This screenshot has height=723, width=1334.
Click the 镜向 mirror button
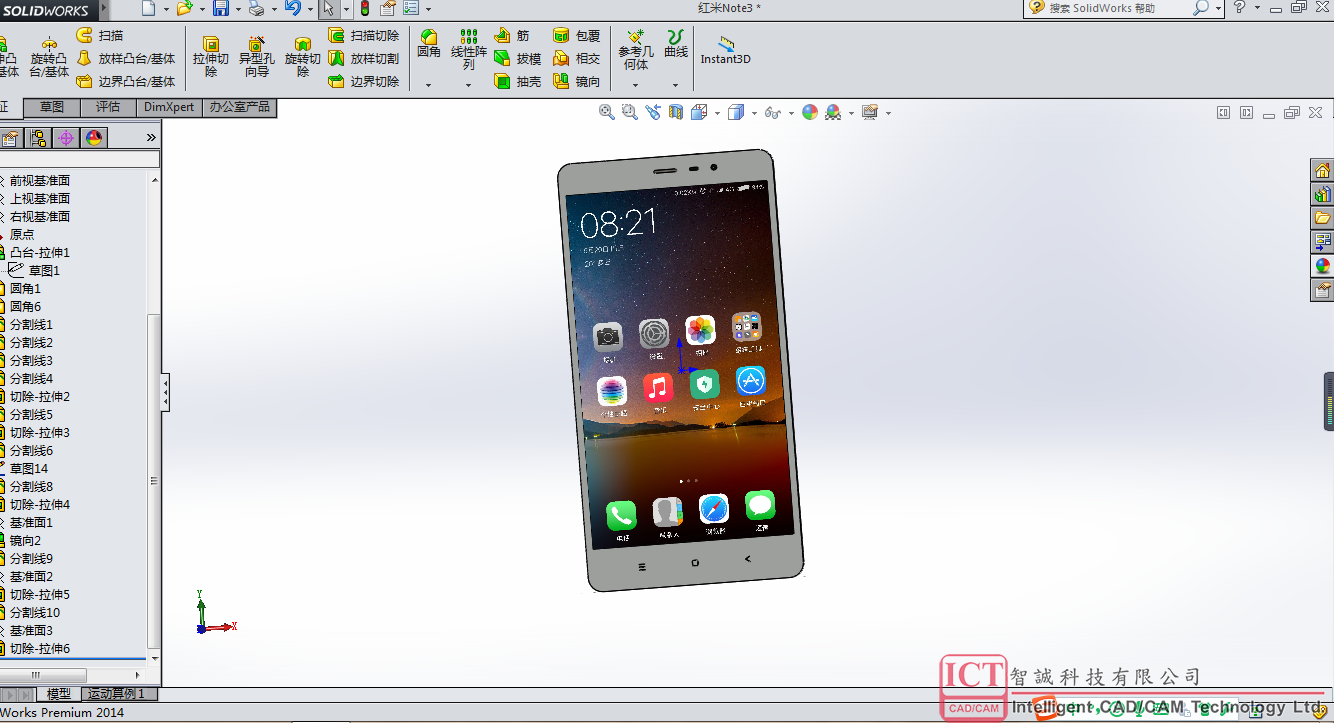[x=577, y=82]
